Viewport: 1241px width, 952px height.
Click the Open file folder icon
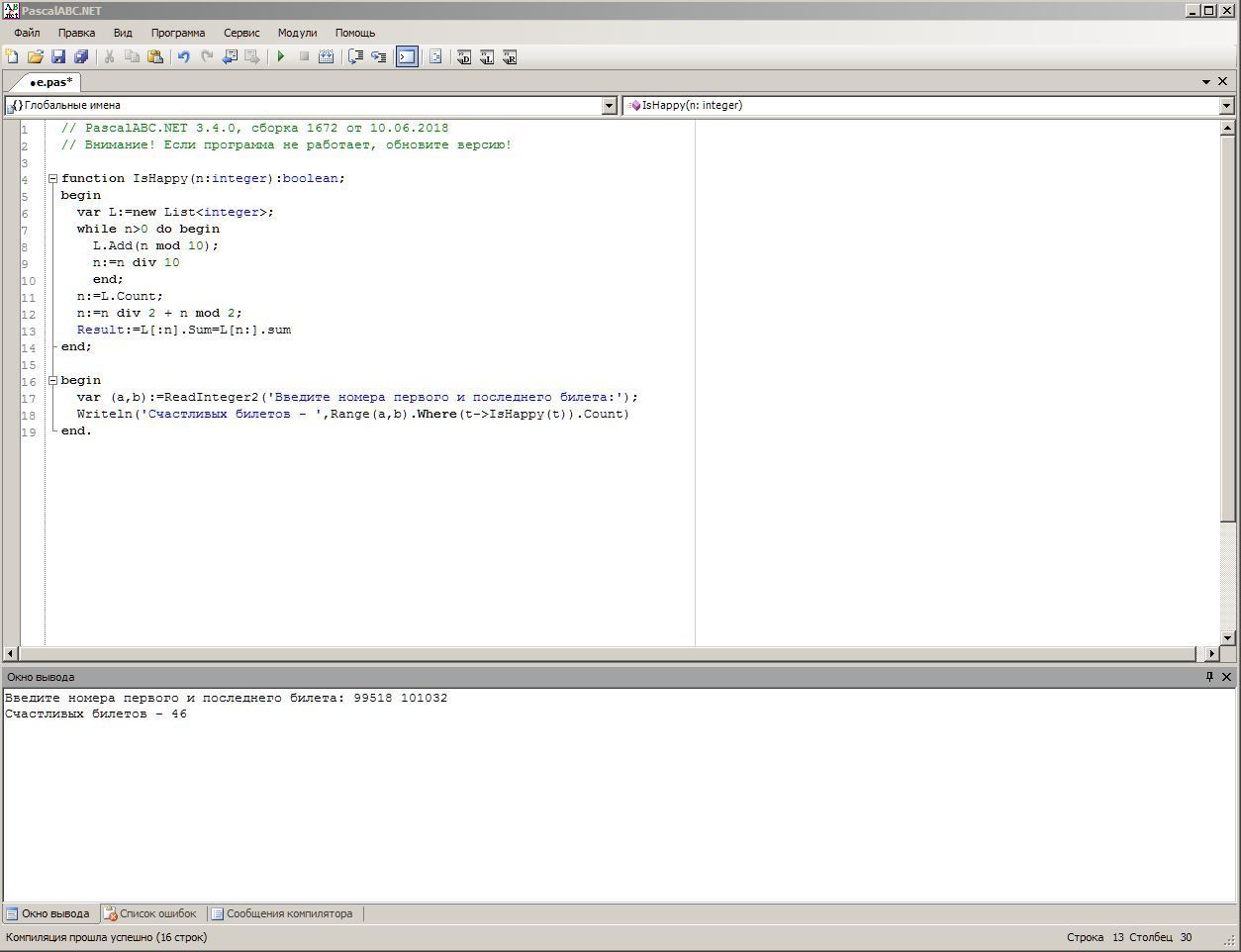point(35,57)
